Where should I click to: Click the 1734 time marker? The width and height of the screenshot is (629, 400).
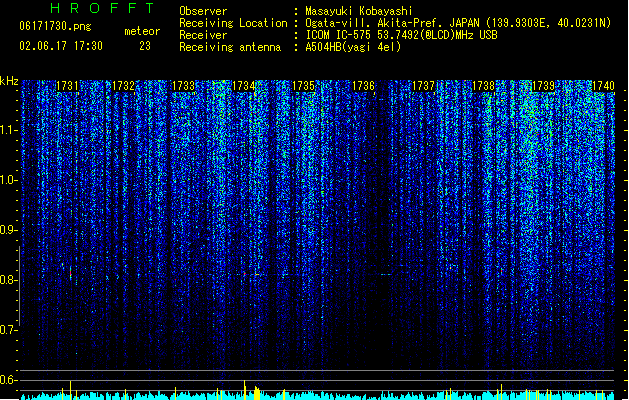(x=243, y=86)
